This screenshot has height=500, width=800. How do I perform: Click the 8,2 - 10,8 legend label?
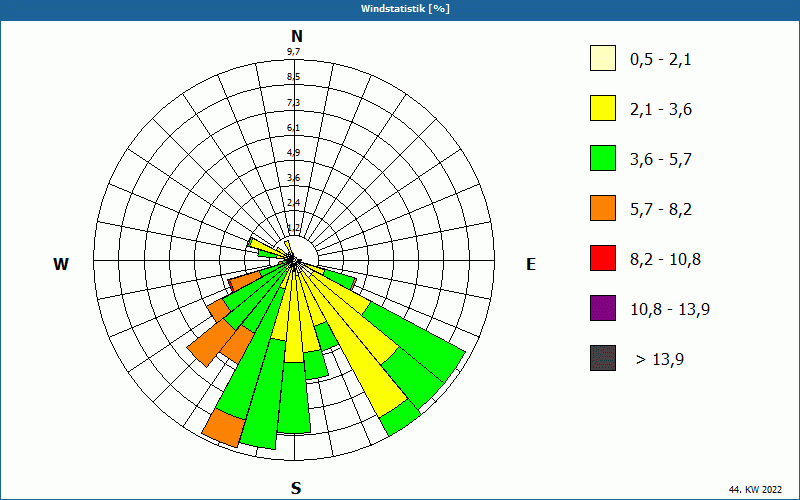(665, 260)
